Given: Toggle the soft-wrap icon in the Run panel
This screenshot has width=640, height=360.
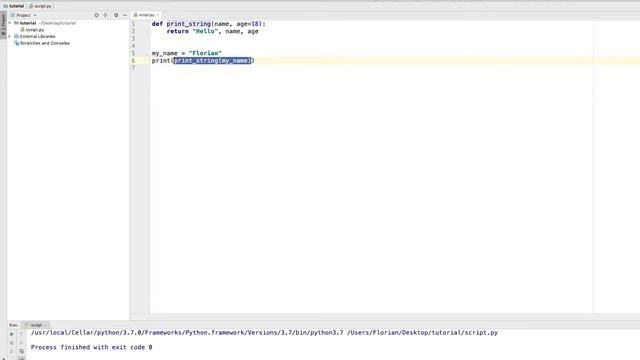Looking at the screenshot, I should [22, 351].
